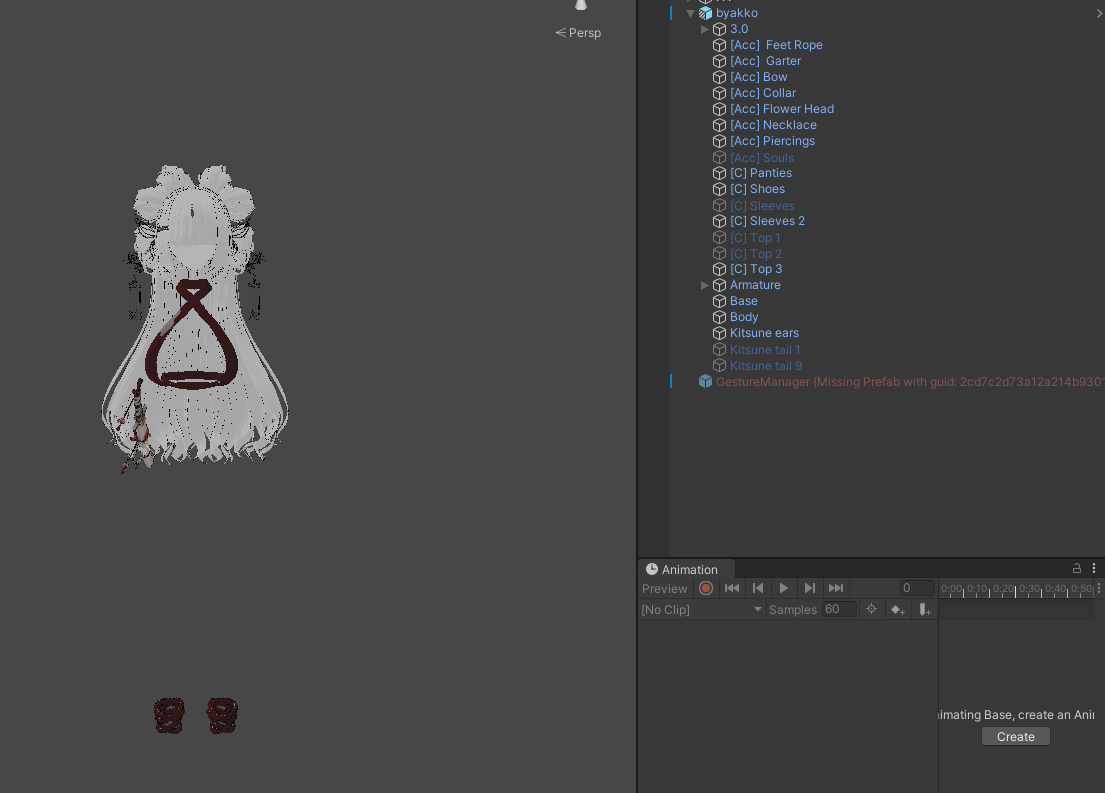Go to next keyframe
1105x793 pixels.
(810, 589)
